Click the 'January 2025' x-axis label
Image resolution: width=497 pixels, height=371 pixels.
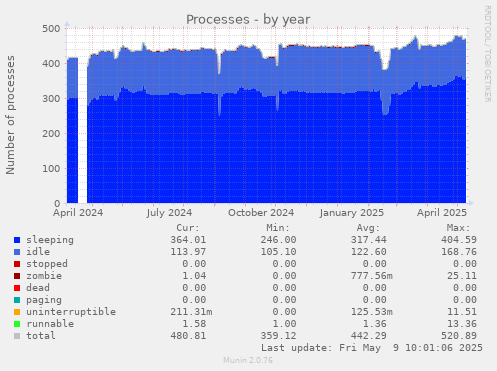pyautogui.click(x=352, y=213)
